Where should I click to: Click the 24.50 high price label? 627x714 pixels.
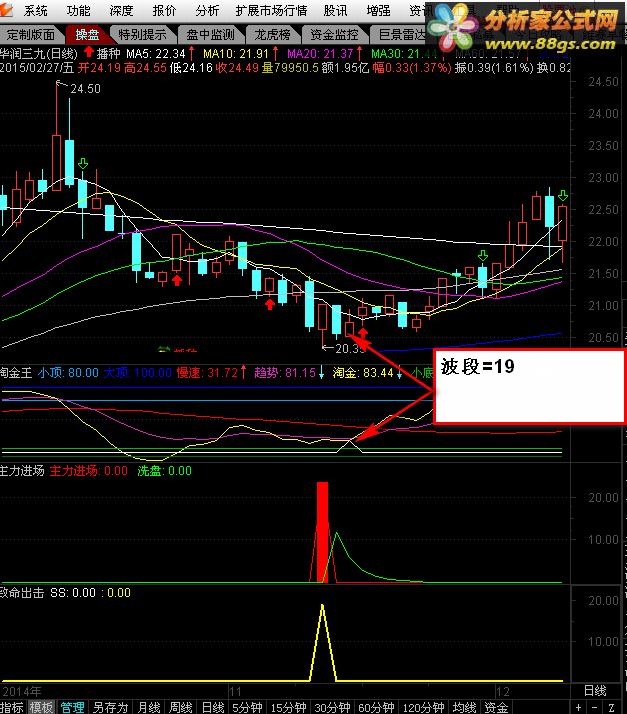[86, 89]
